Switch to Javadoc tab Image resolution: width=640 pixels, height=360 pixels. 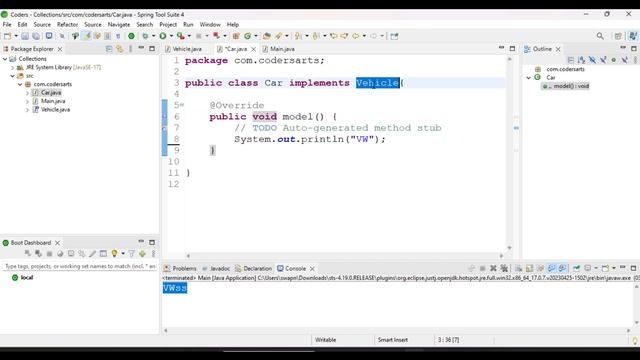click(216, 268)
